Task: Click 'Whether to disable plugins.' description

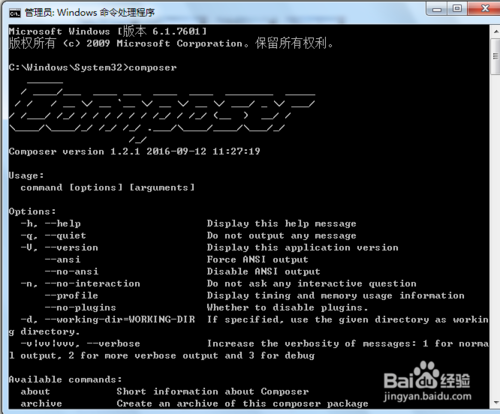Action: [288, 308]
